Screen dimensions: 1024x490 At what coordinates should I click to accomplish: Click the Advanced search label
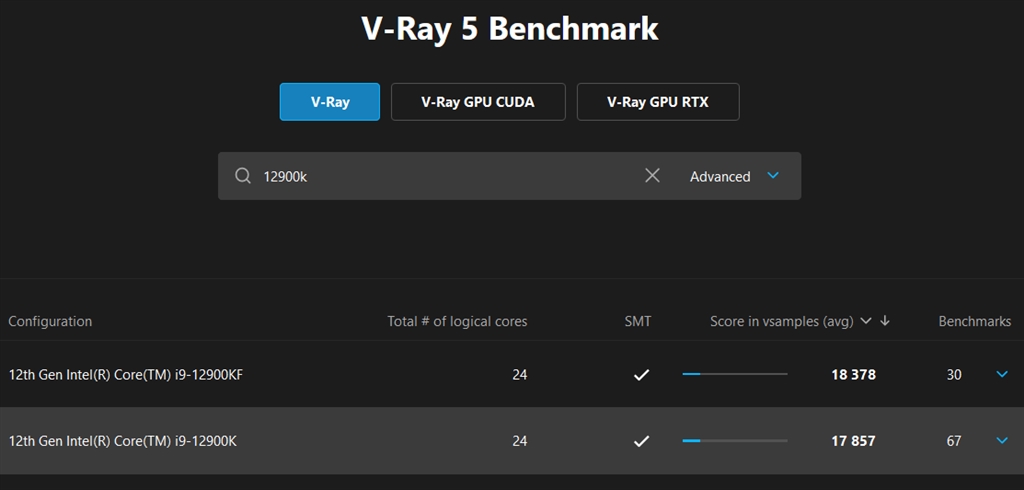[720, 176]
